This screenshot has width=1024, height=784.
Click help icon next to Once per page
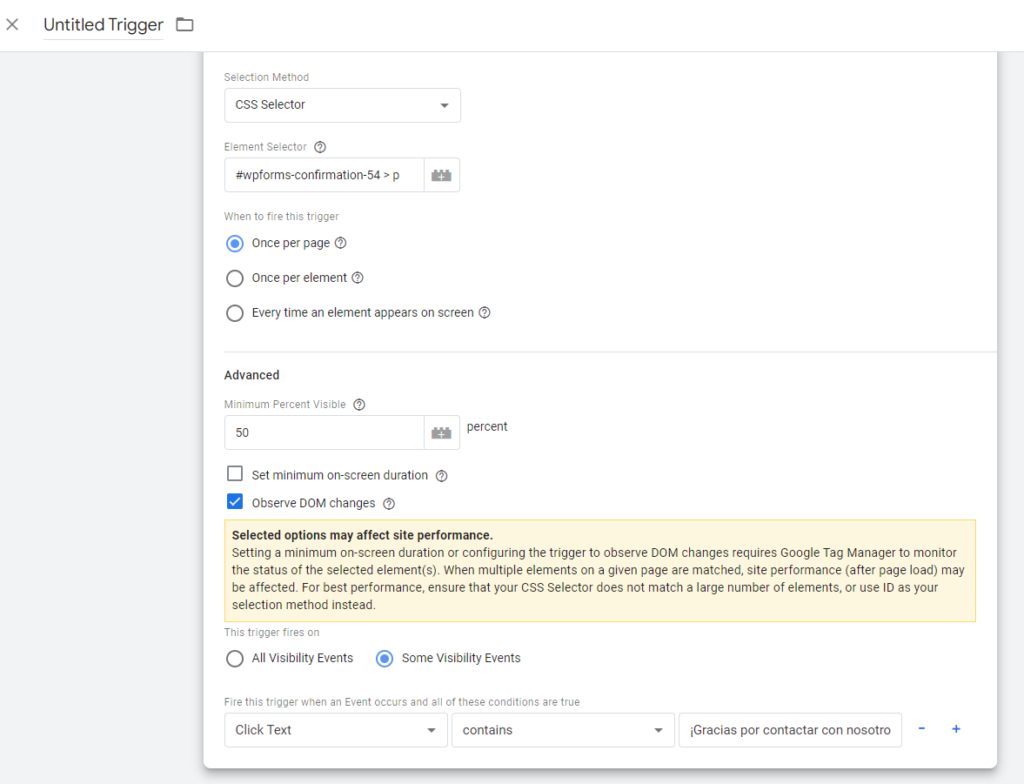point(340,243)
